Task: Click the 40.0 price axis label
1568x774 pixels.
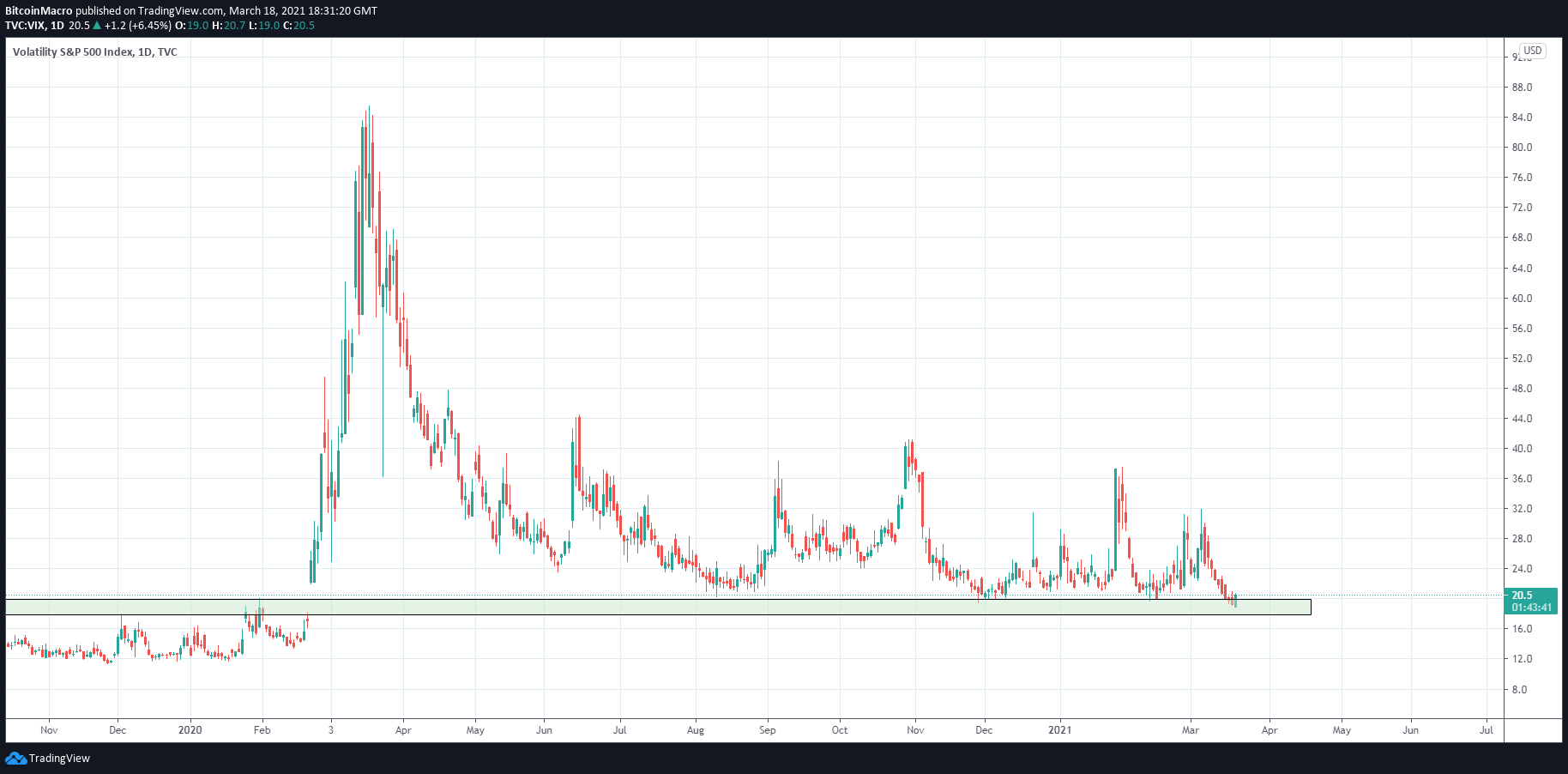Action: click(1522, 449)
